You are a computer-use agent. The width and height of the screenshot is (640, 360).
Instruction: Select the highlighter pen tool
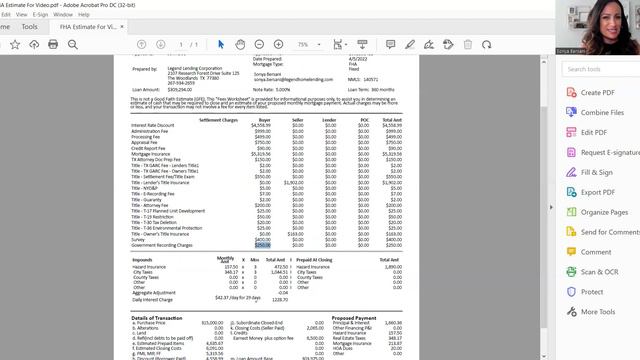[x=410, y=44]
